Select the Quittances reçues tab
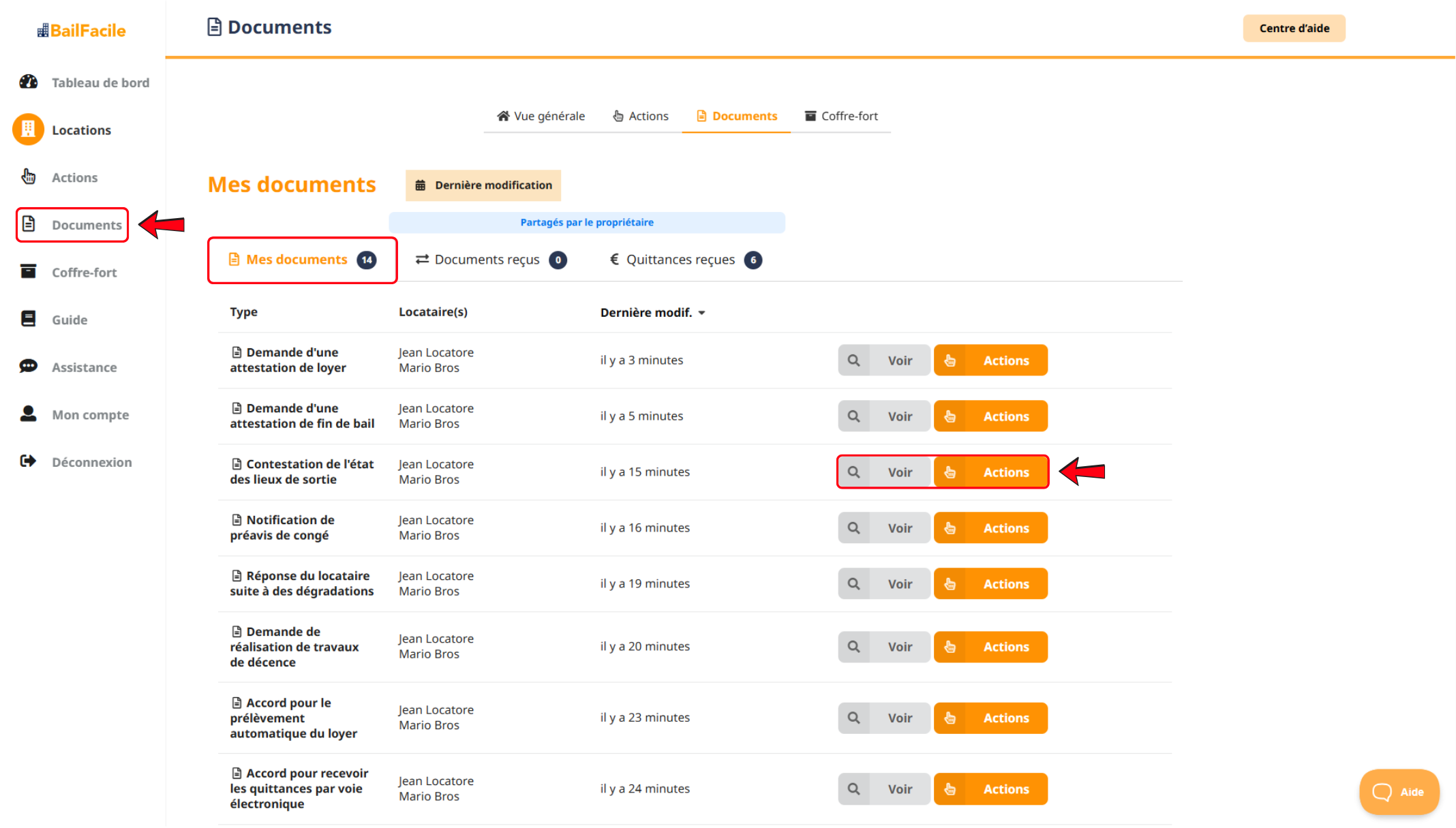This screenshot has width=1456, height=828. pos(685,260)
